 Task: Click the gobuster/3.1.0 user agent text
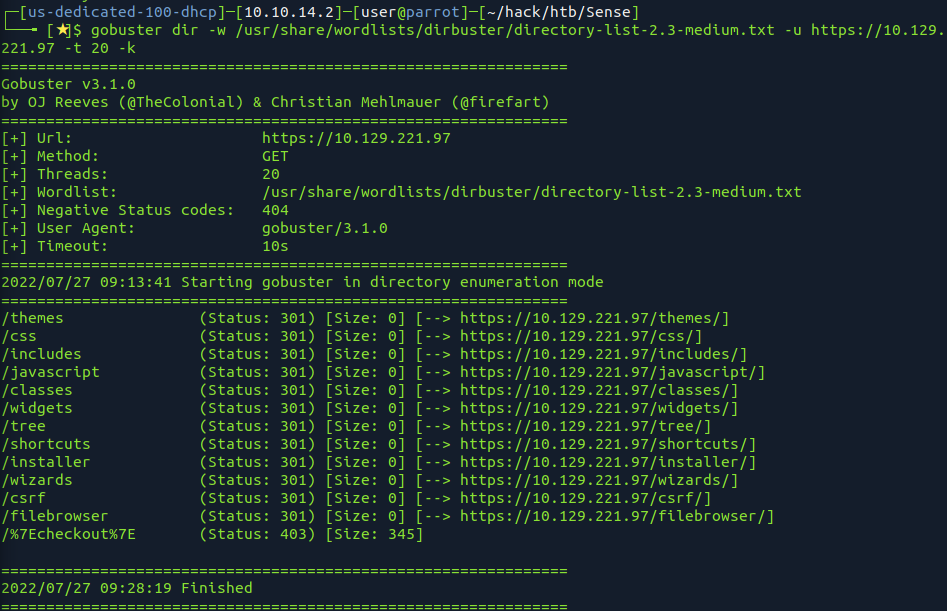324,228
